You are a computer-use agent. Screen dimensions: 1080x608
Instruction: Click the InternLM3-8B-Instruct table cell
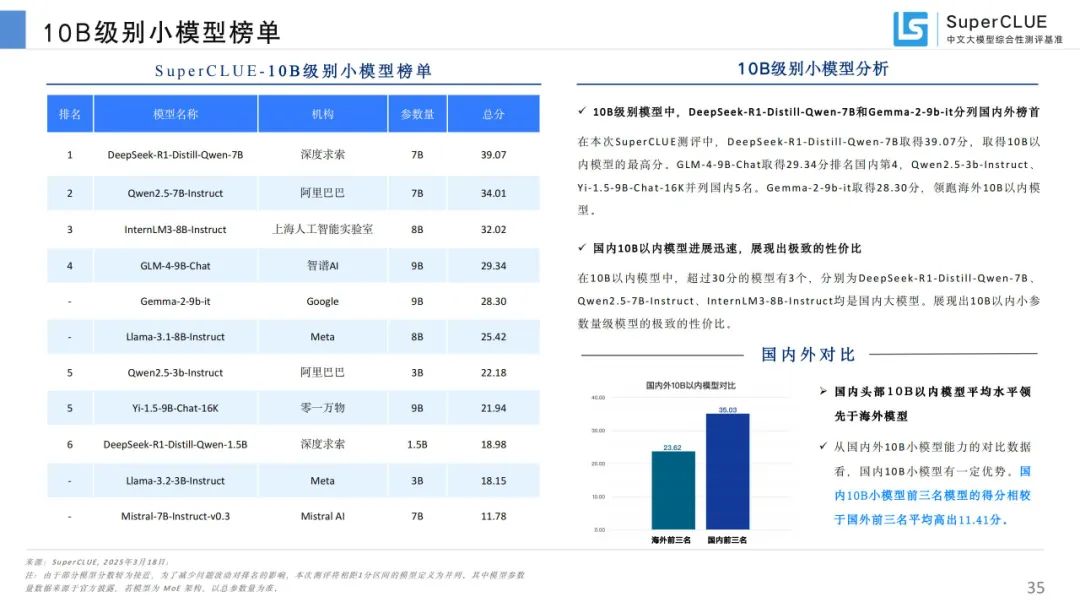[175, 229]
